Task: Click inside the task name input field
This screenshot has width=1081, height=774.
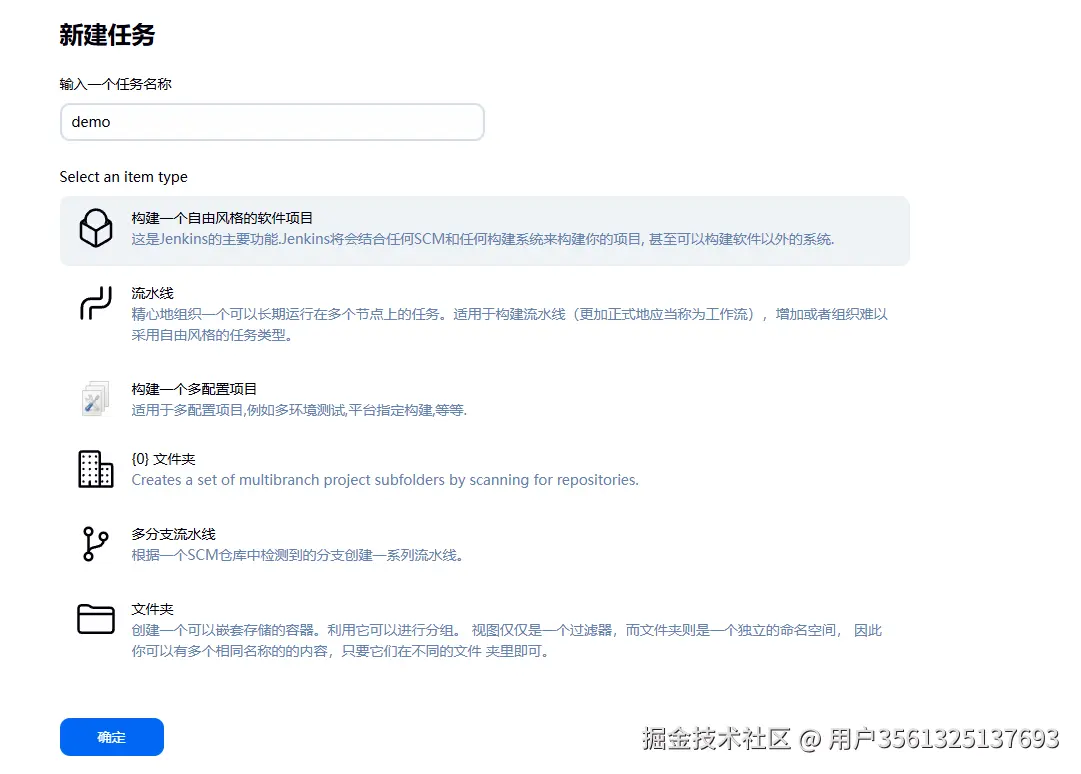Action: click(x=270, y=121)
